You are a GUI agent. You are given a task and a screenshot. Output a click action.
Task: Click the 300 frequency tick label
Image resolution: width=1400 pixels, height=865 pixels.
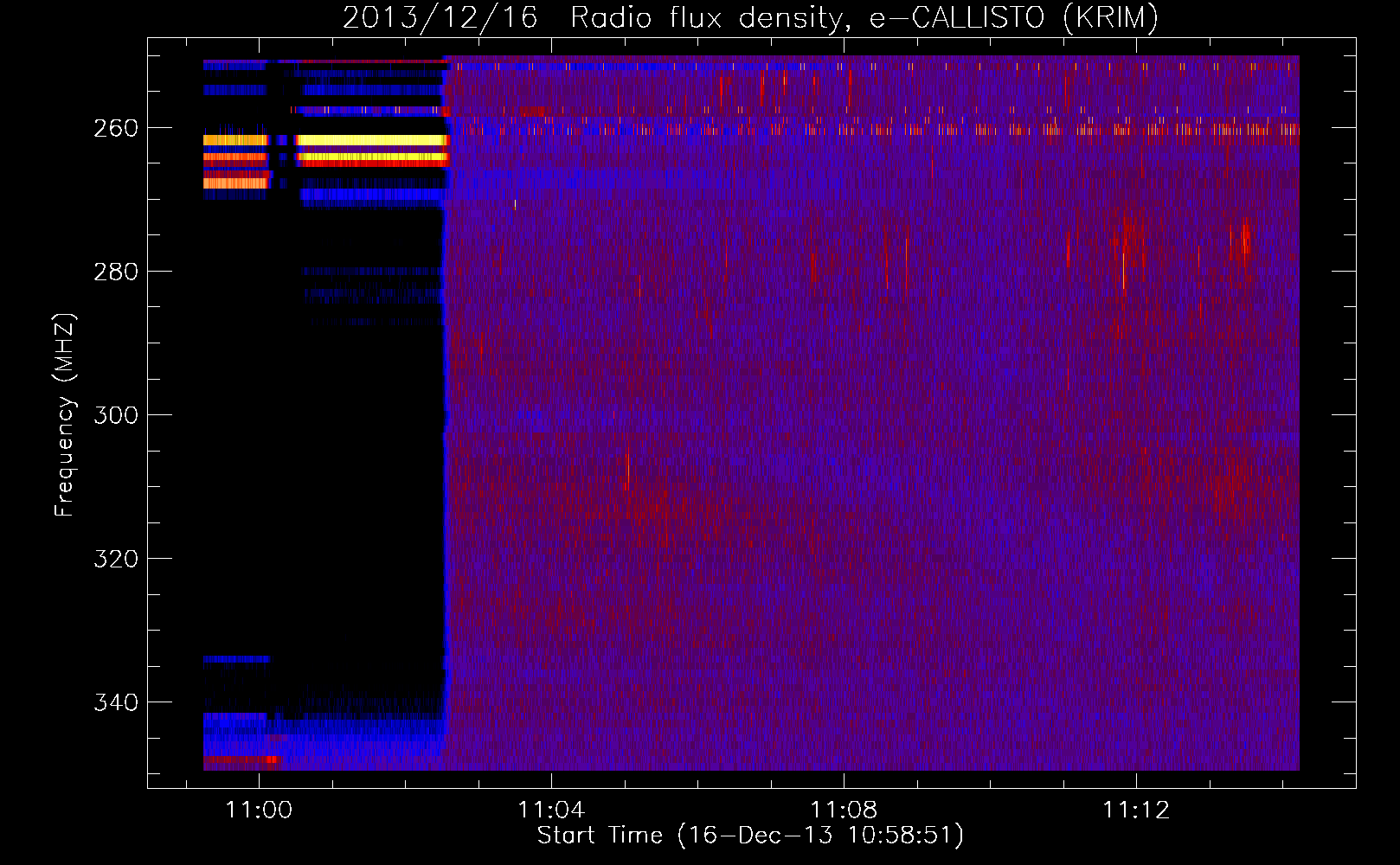(x=115, y=415)
